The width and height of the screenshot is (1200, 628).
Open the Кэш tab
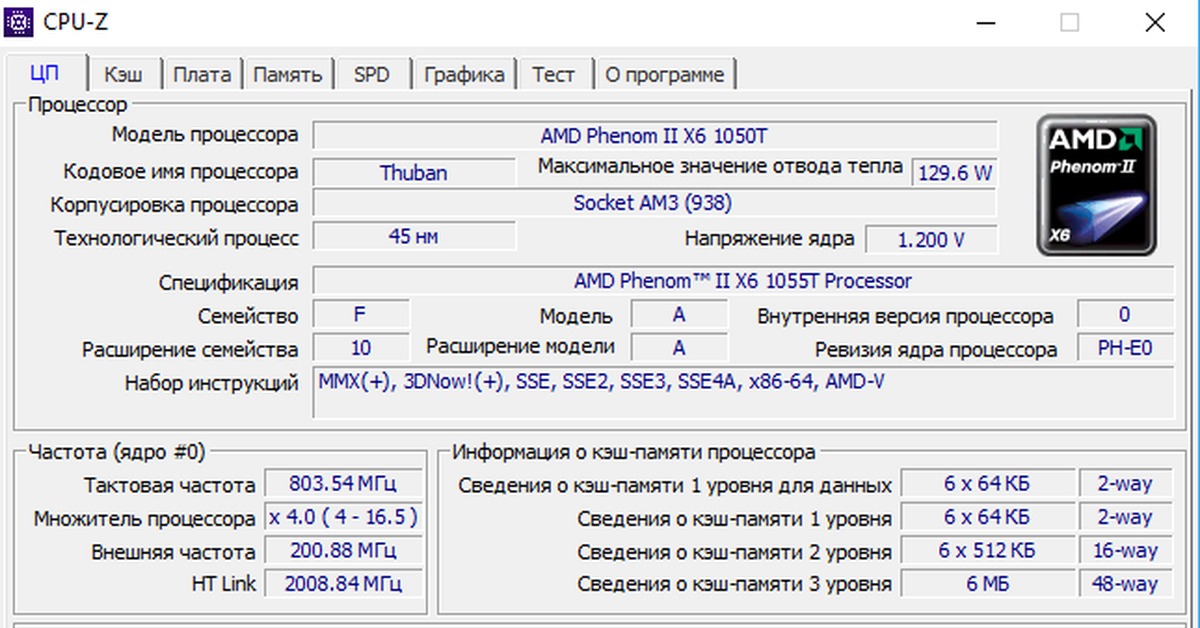(124, 75)
